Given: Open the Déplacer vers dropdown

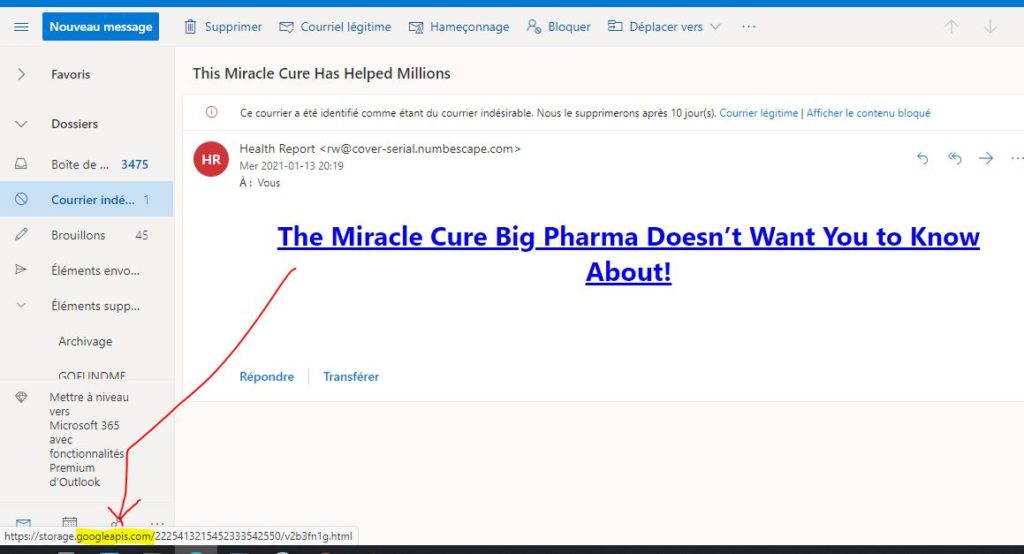Looking at the screenshot, I should (664, 27).
